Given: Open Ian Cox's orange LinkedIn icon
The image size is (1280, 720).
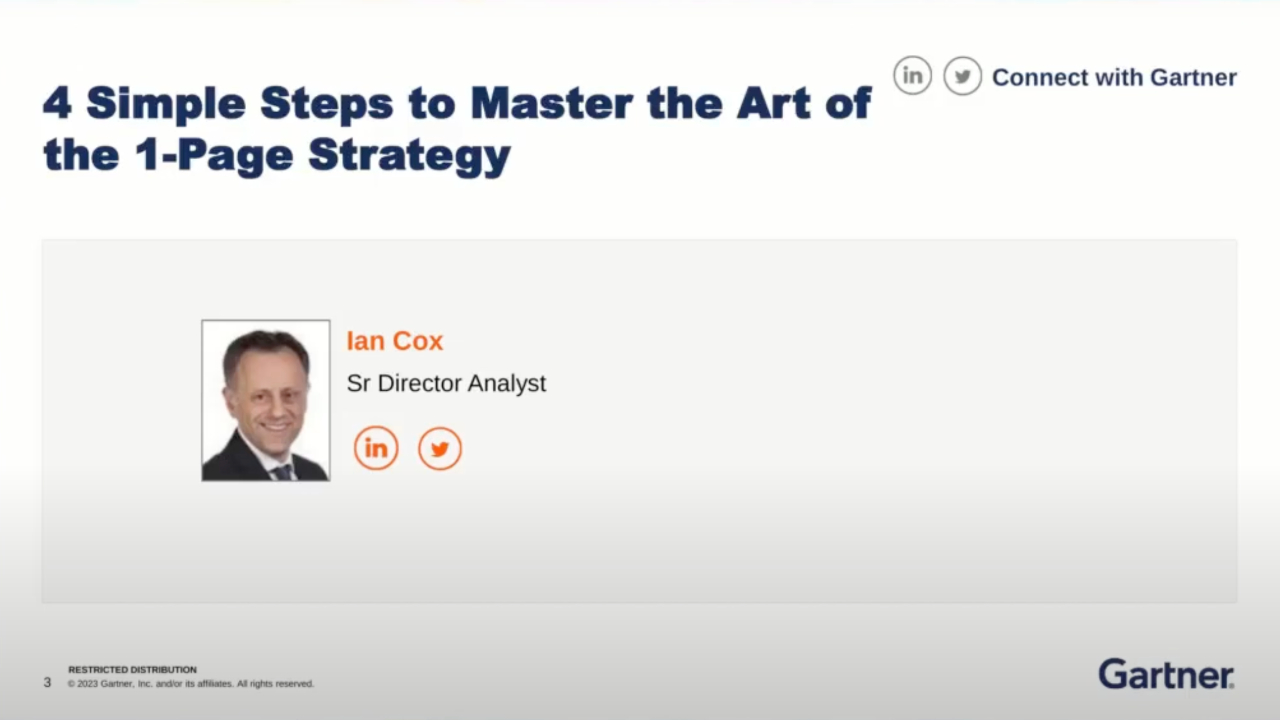Looking at the screenshot, I should pos(376,449).
